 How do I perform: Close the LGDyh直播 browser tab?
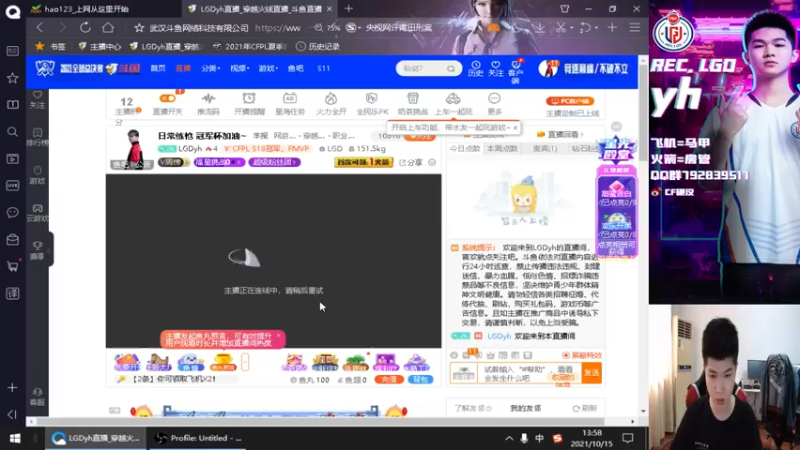pos(329,9)
